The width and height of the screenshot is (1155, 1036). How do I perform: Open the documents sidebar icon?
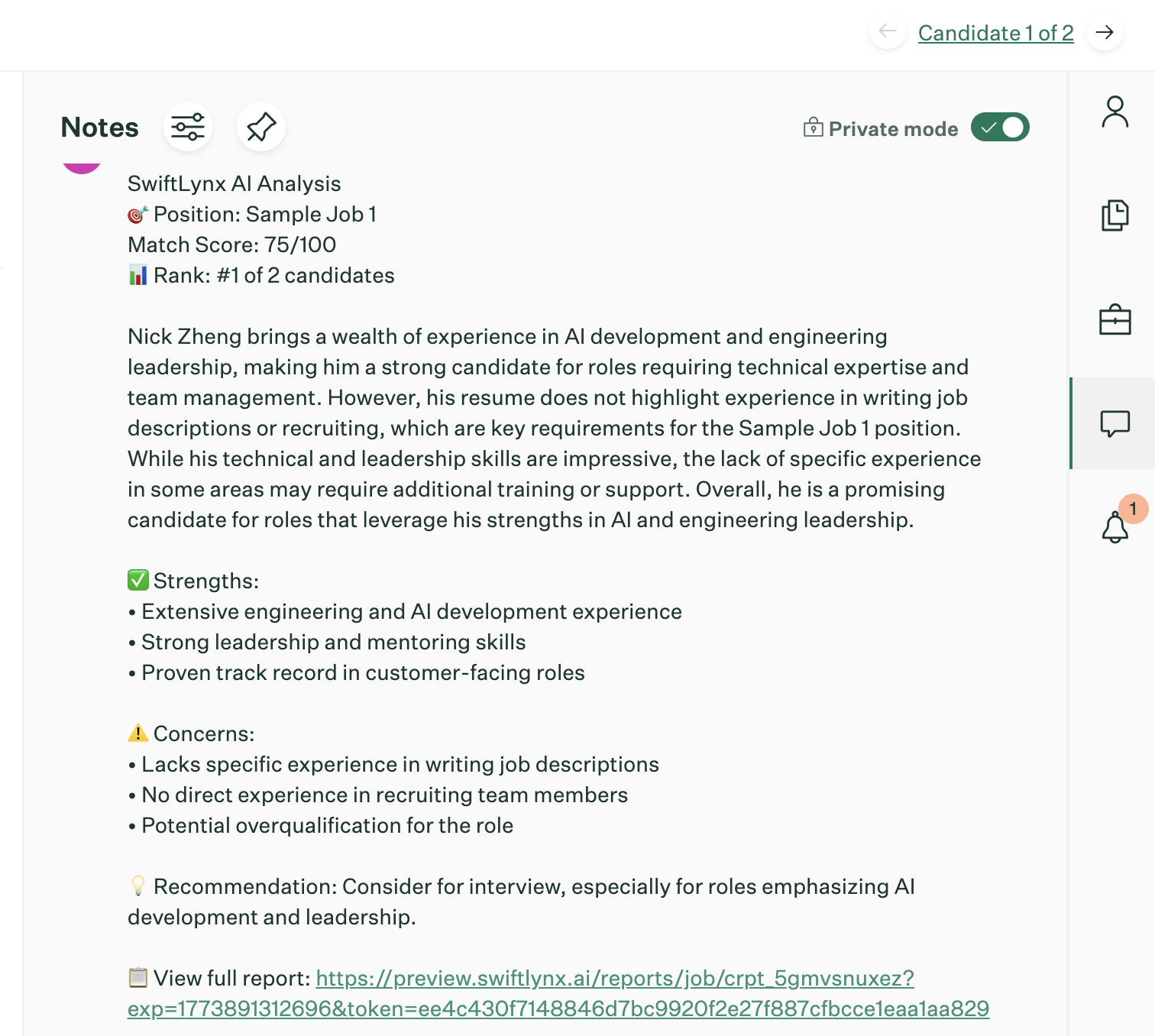[1115, 215]
